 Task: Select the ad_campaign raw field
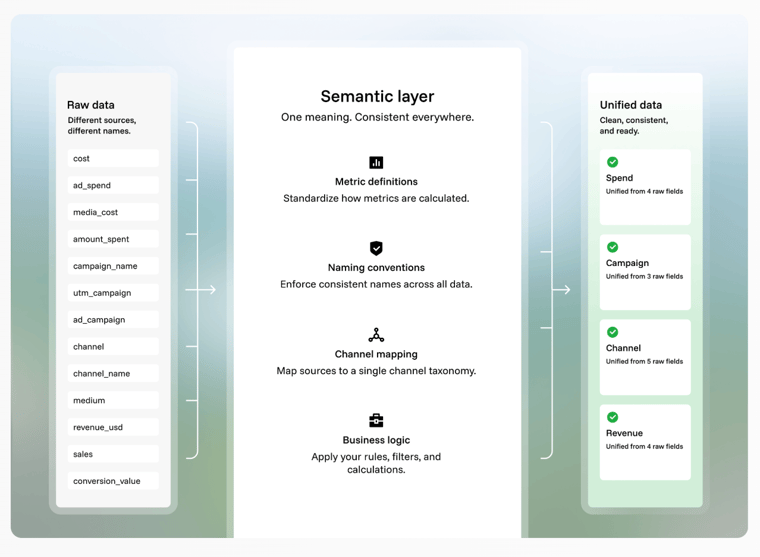[x=113, y=320]
